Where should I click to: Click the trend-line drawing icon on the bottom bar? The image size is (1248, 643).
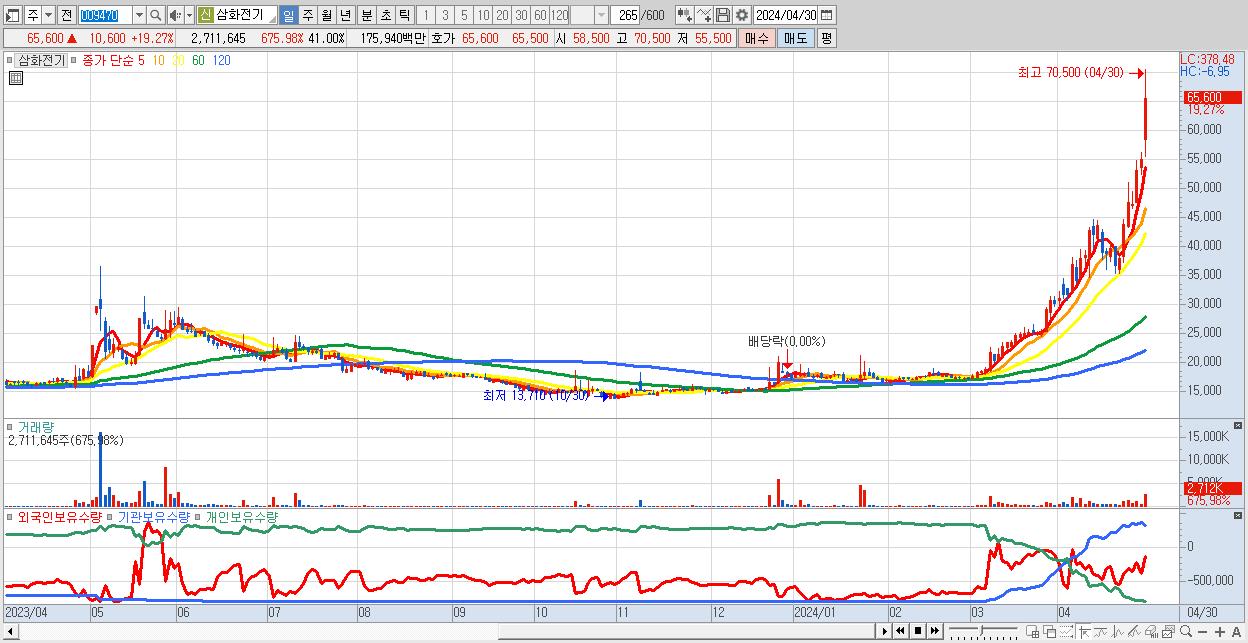pyautogui.click(x=1135, y=632)
